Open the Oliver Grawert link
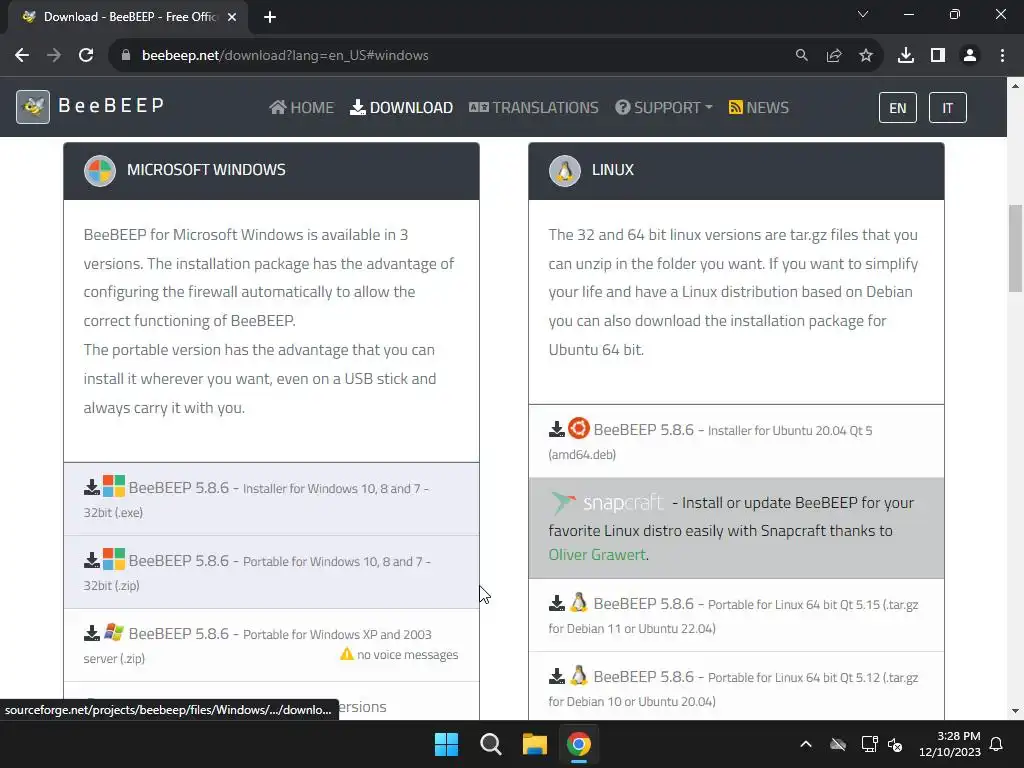 [x=597, y=554]
